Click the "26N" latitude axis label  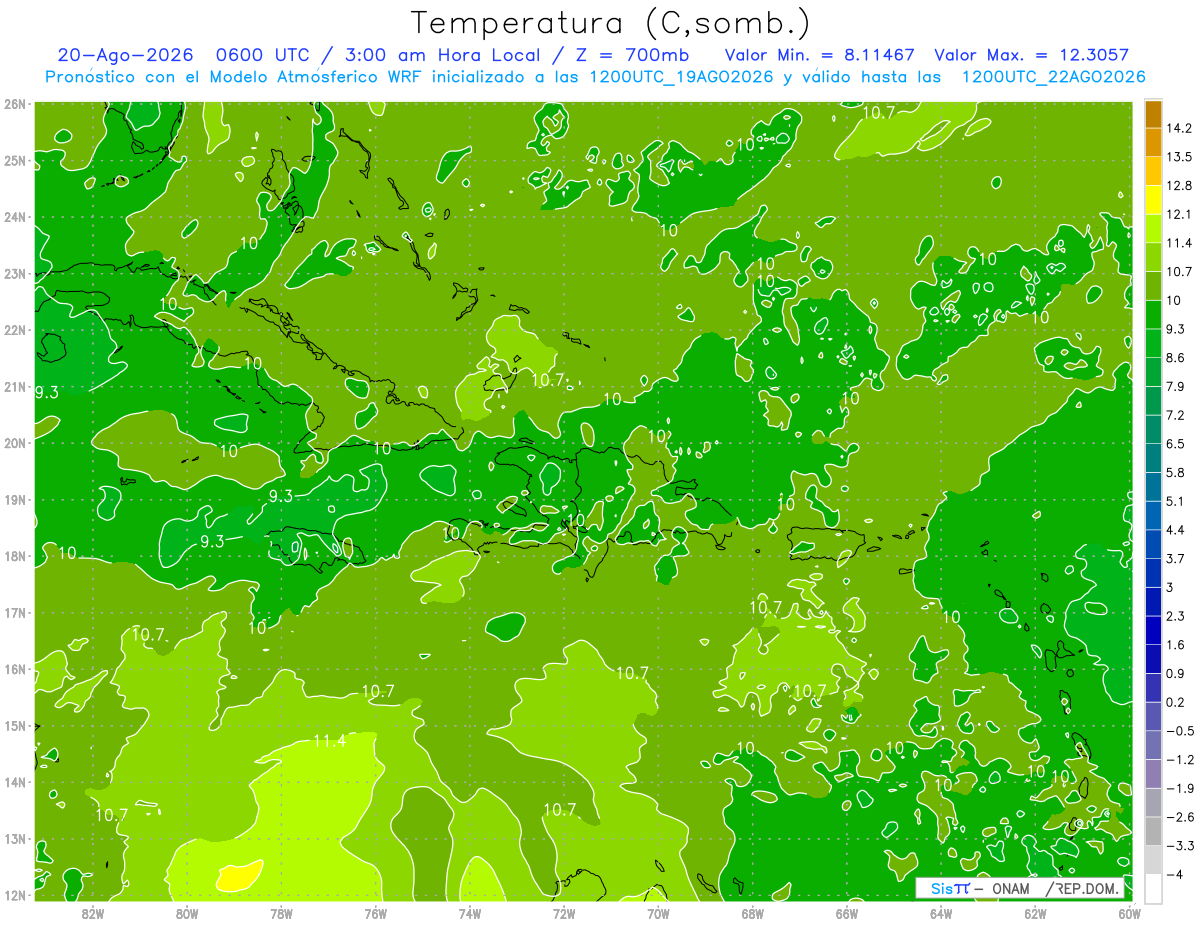[x=14, y=104]
